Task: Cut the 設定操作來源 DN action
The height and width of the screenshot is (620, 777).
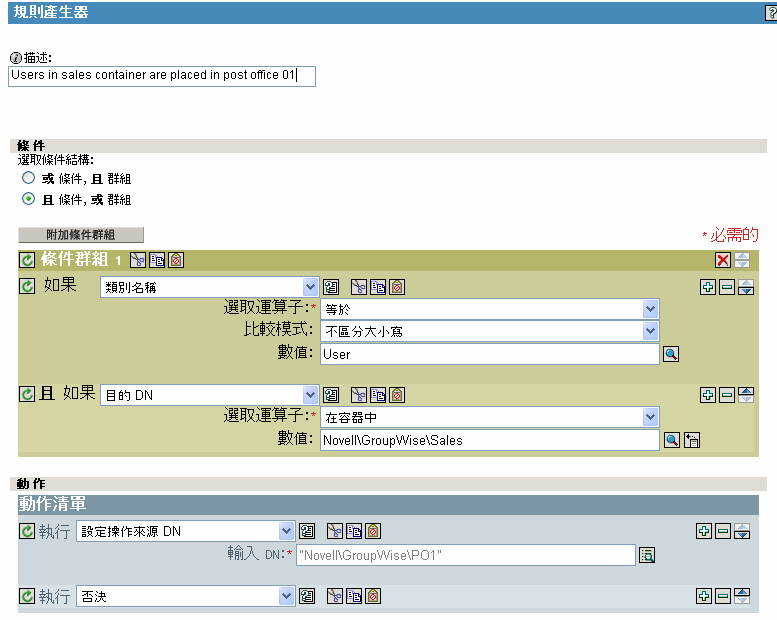Action: coord(335,531)
